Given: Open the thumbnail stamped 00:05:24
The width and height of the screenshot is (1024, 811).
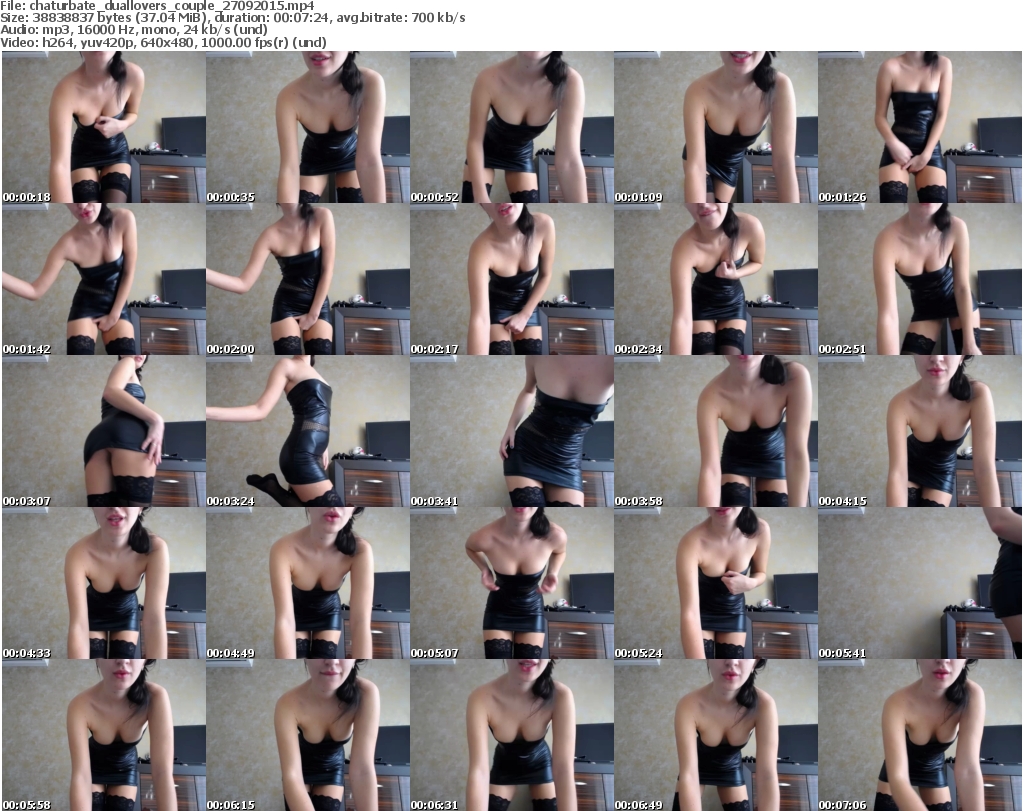Looking at the screenshot, I should pyautogui.click(x=716, y=583).
